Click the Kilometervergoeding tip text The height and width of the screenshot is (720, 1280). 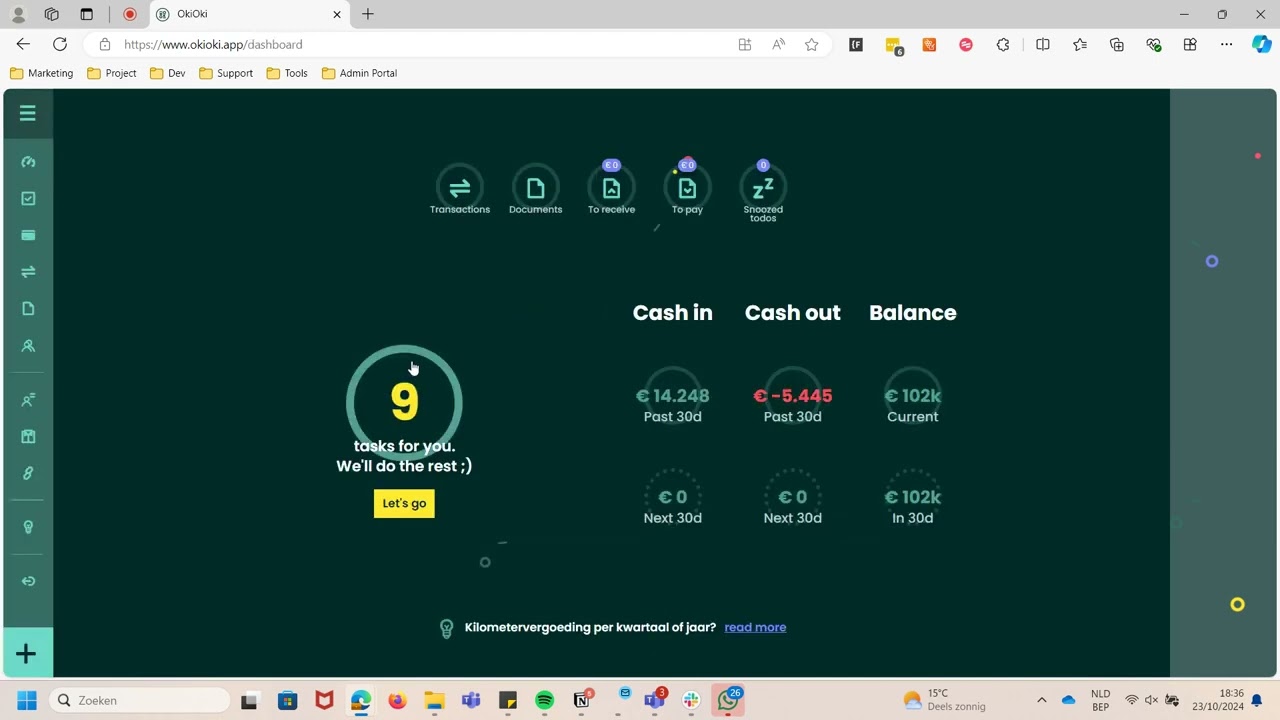(590, 627)
